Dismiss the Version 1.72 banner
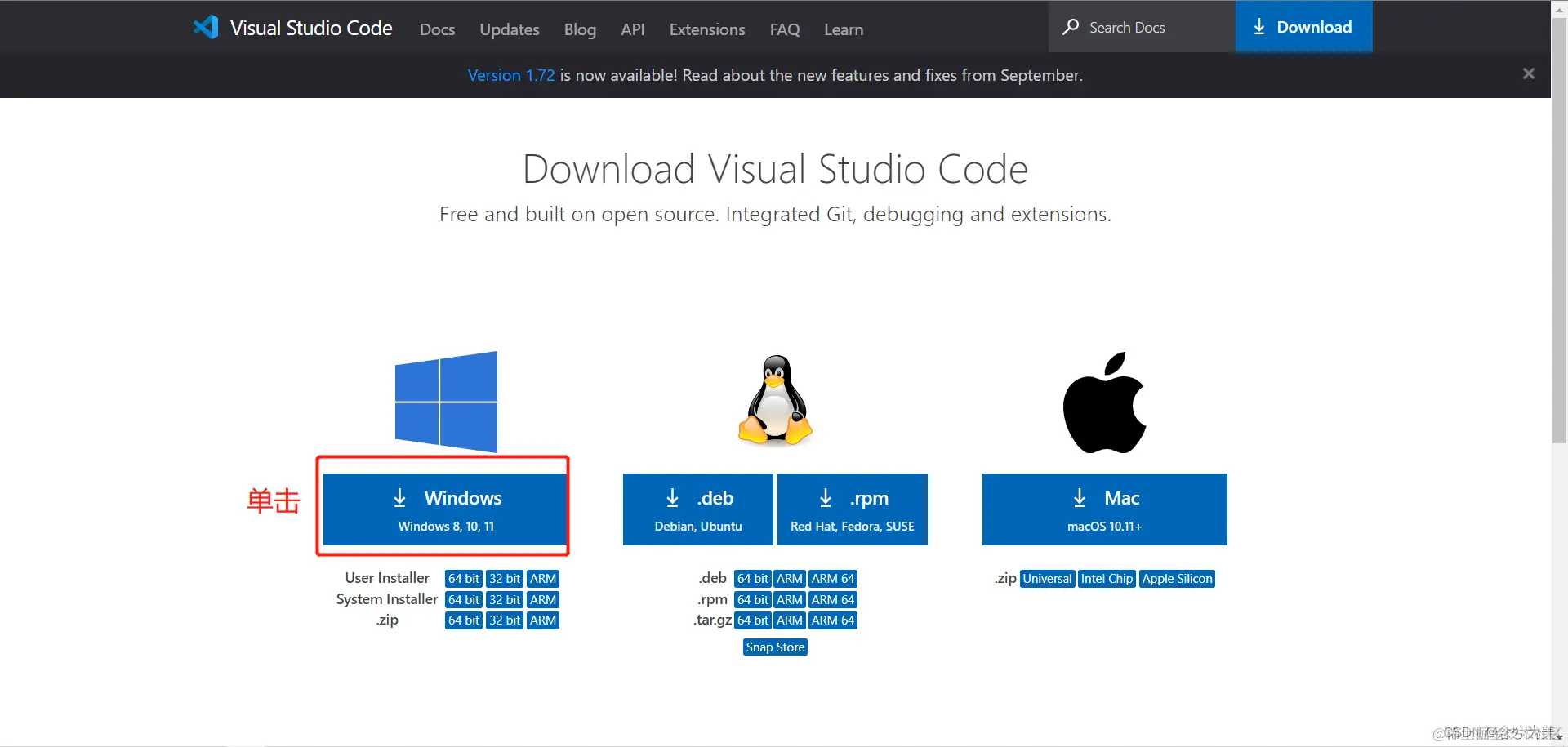This screenshot has width=1568, height=747. (1529, 73)
